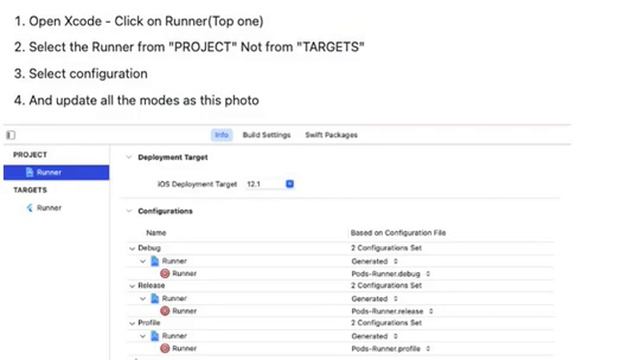640x360 pixels.
Task: Click the Profile configuration name
Action: [x=149, y=323]
